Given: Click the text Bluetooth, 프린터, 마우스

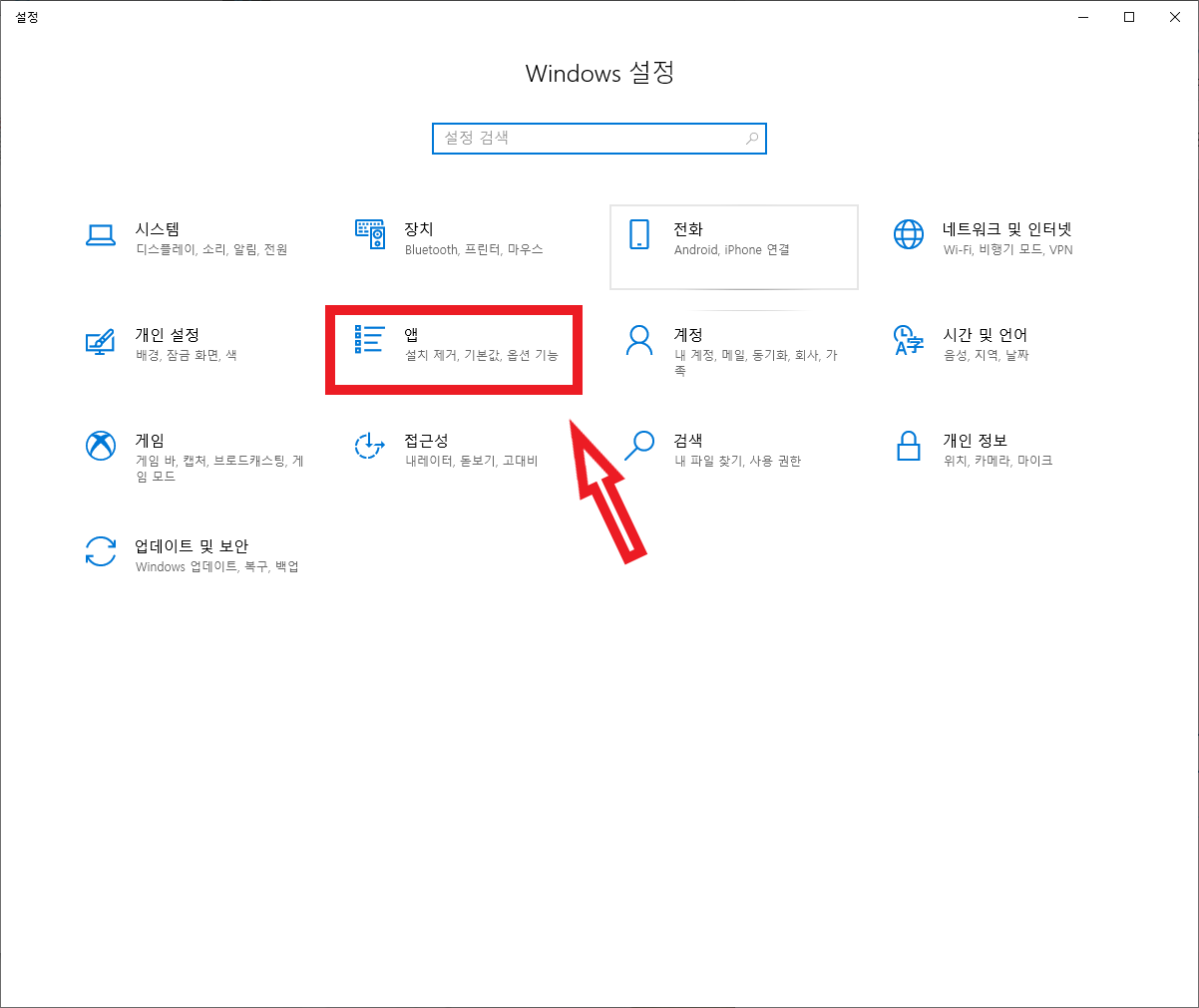Looking at the screenshot, I should 474,250.
